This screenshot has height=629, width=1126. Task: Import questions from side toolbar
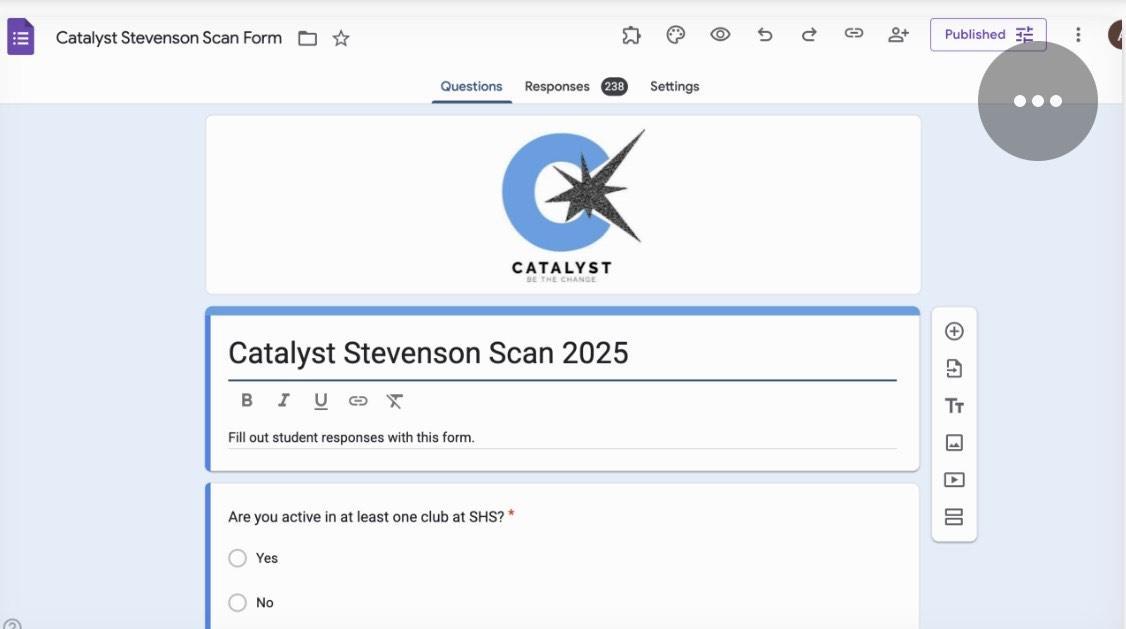(x=954, y=368)
